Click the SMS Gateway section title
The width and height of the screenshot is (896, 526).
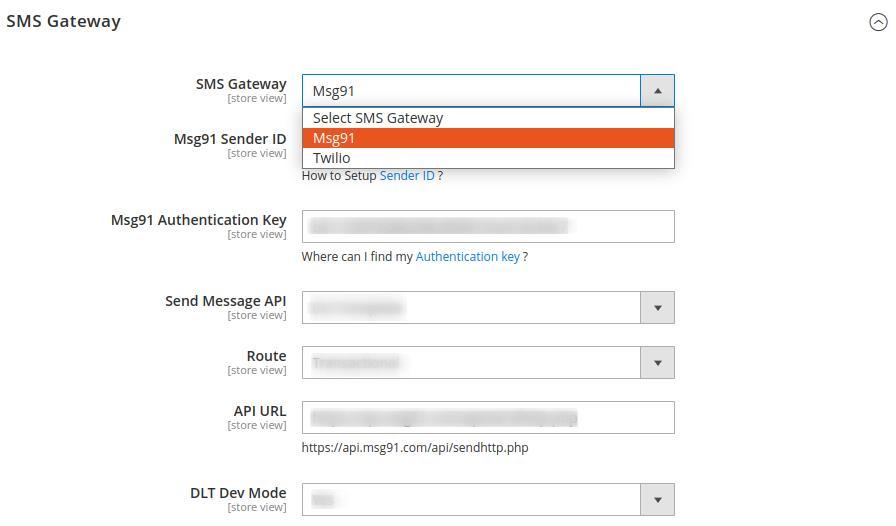coord(63,21)
